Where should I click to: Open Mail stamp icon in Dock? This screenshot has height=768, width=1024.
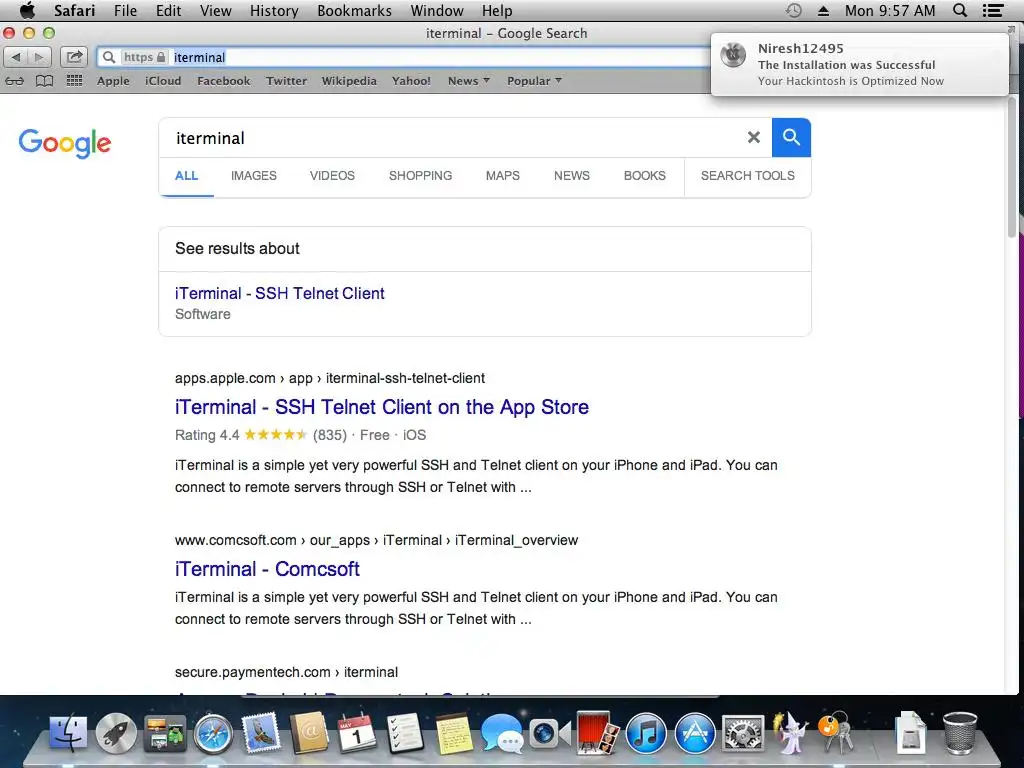click(261, 732)
